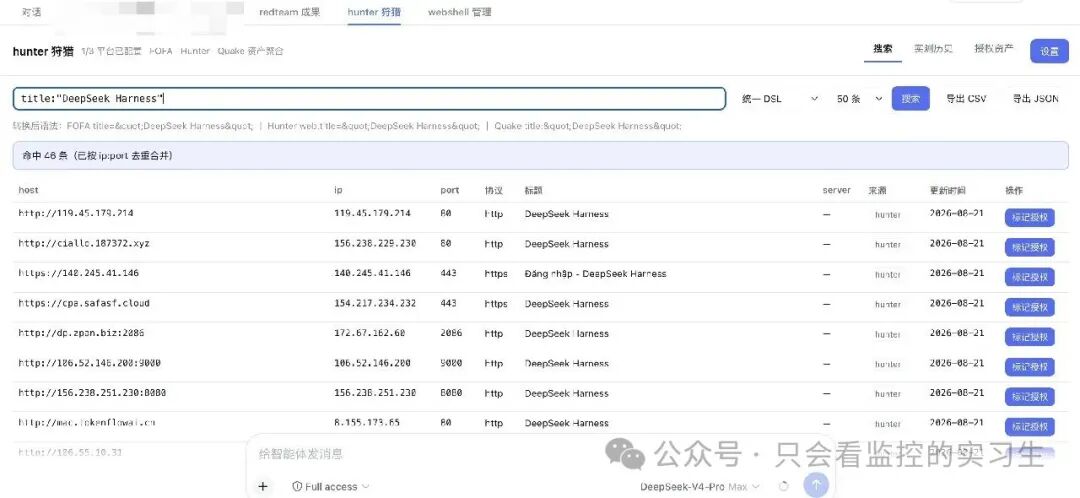Switch to the redteam 成果 tab
The image size is (1080, 498).
(x=289, y=12)
